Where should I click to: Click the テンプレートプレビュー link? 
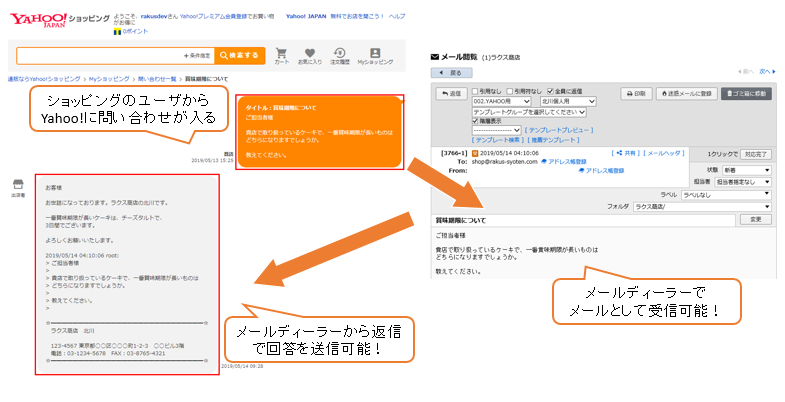(558, 130)
